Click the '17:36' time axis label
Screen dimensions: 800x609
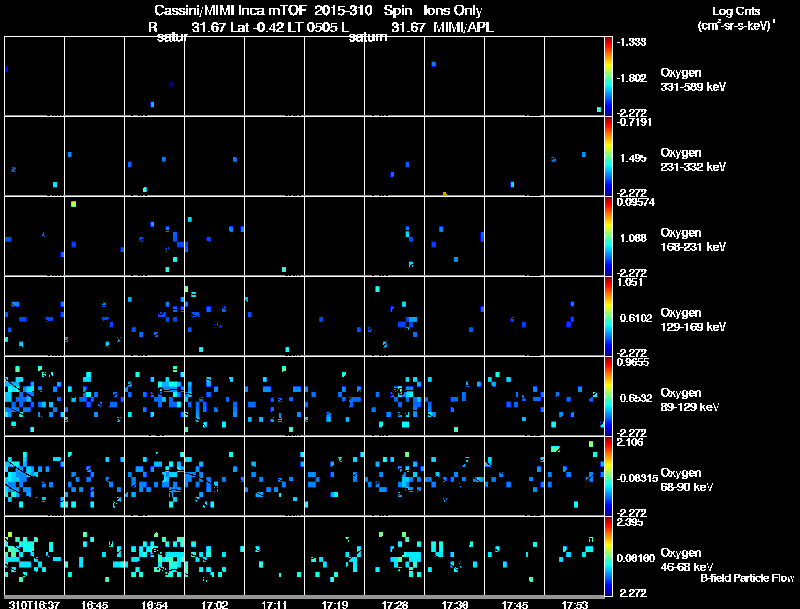pos(455,604)
